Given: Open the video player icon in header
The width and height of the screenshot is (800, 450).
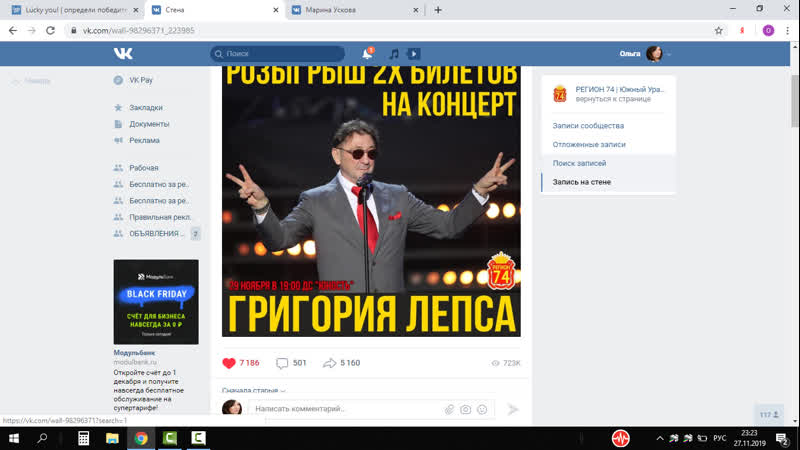Looking at the screenshot, I should point(414,54).
